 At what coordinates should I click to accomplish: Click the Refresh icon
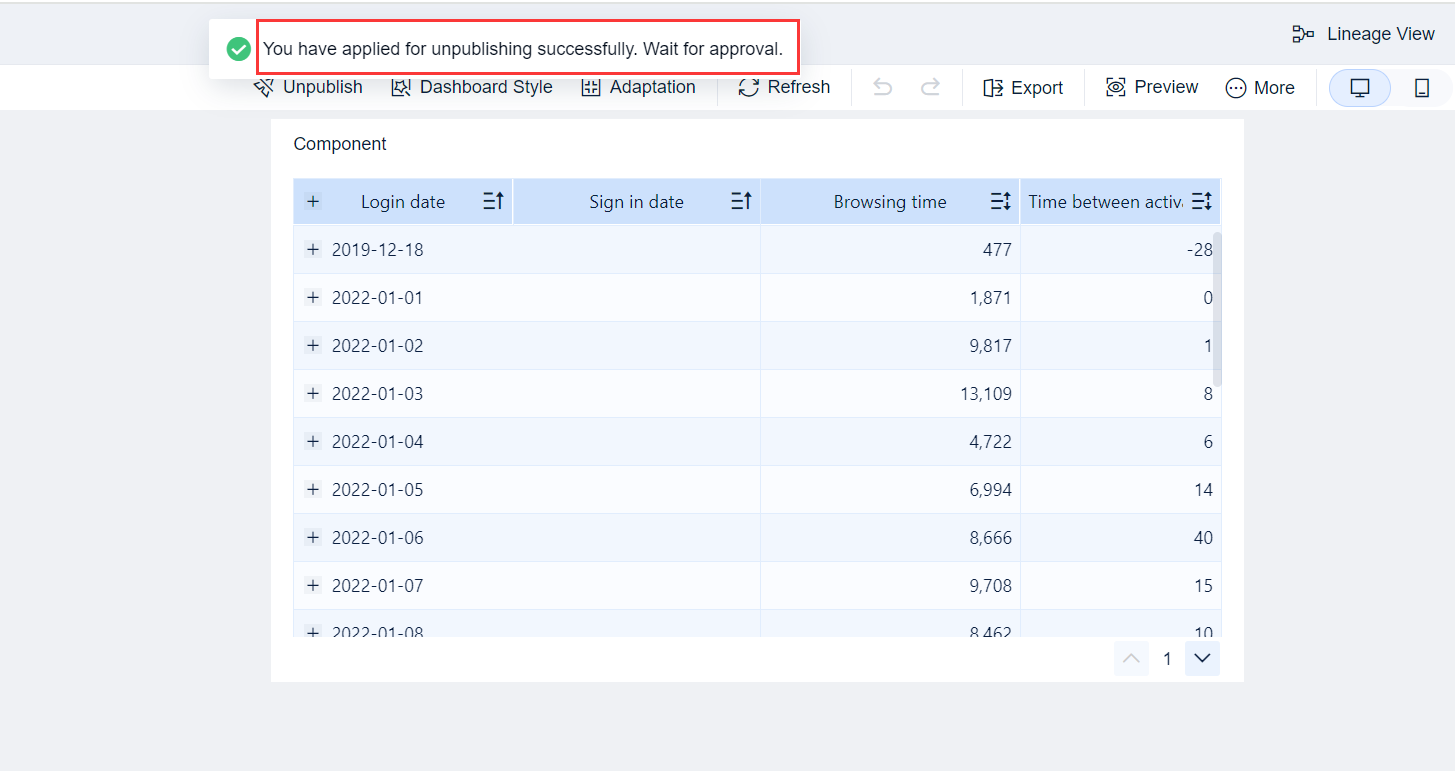pyautogui.click(x=749, y=88)
